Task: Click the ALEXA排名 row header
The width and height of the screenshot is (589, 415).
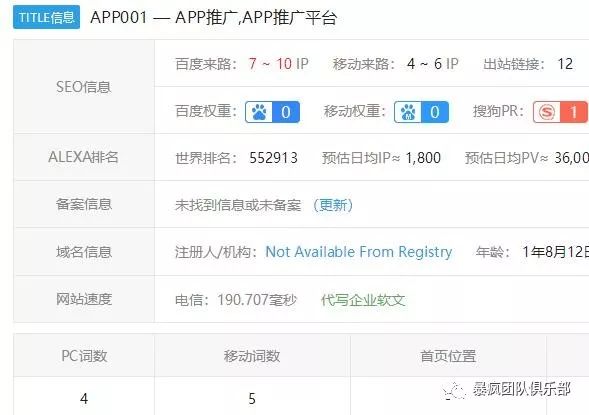Action: 84,157
